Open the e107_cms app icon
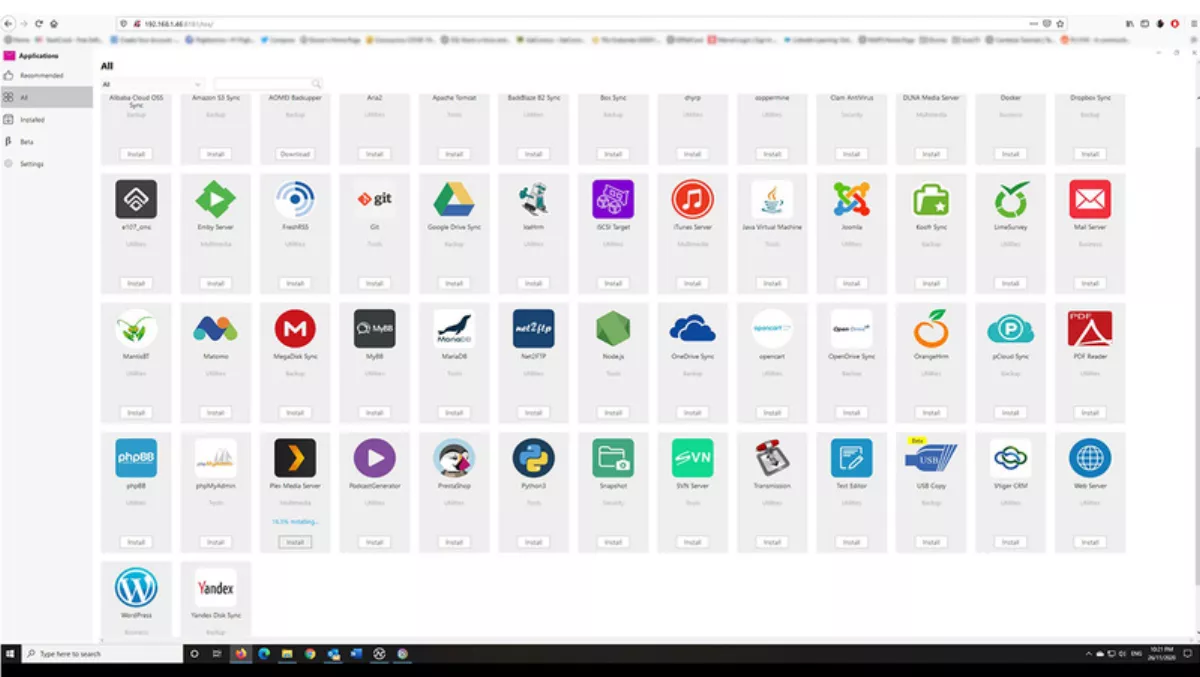The height and width of the screenshot is (677, 1200). tap(136, 199)
